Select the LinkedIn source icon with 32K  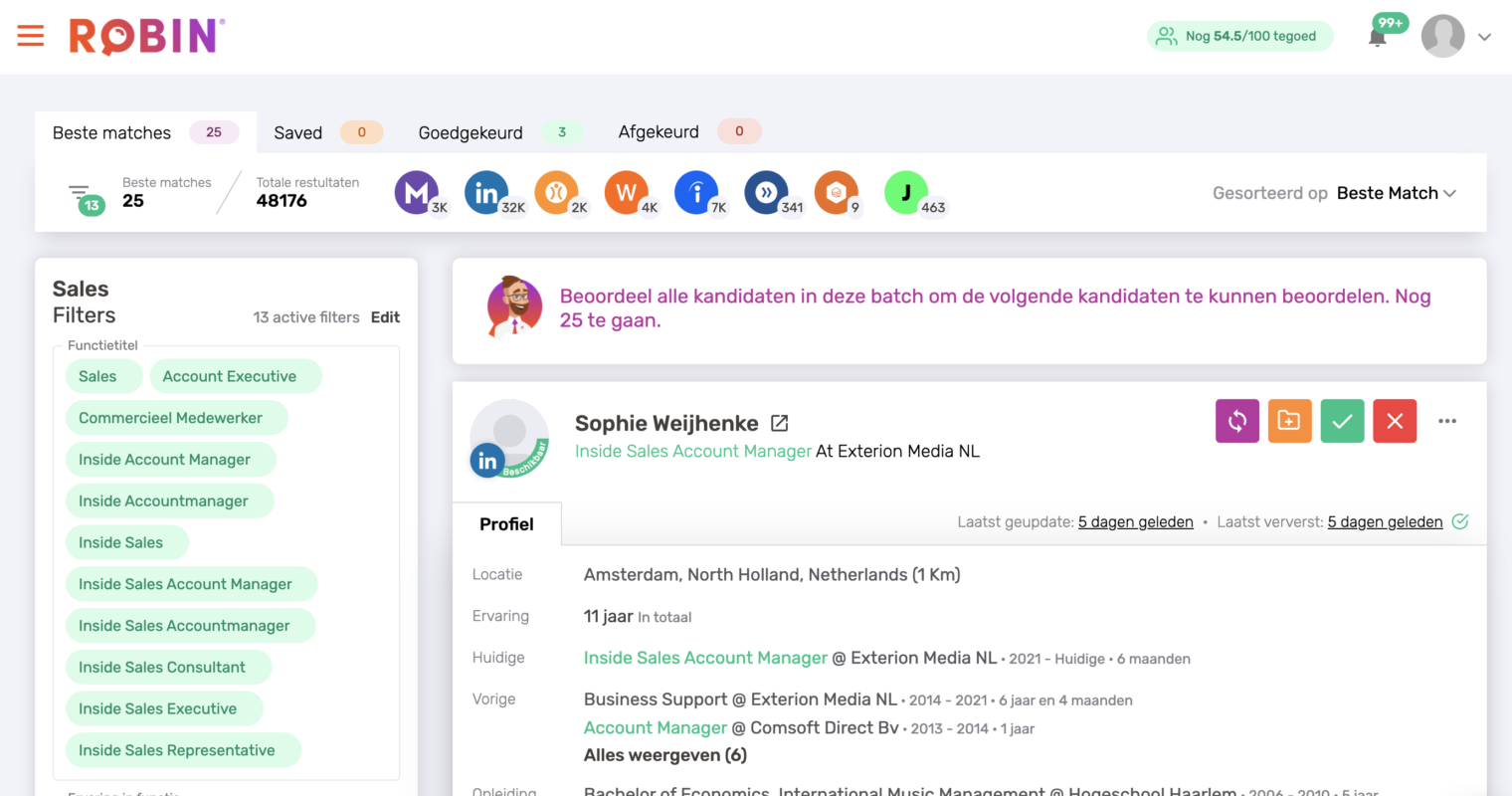[x=486, y=193]
